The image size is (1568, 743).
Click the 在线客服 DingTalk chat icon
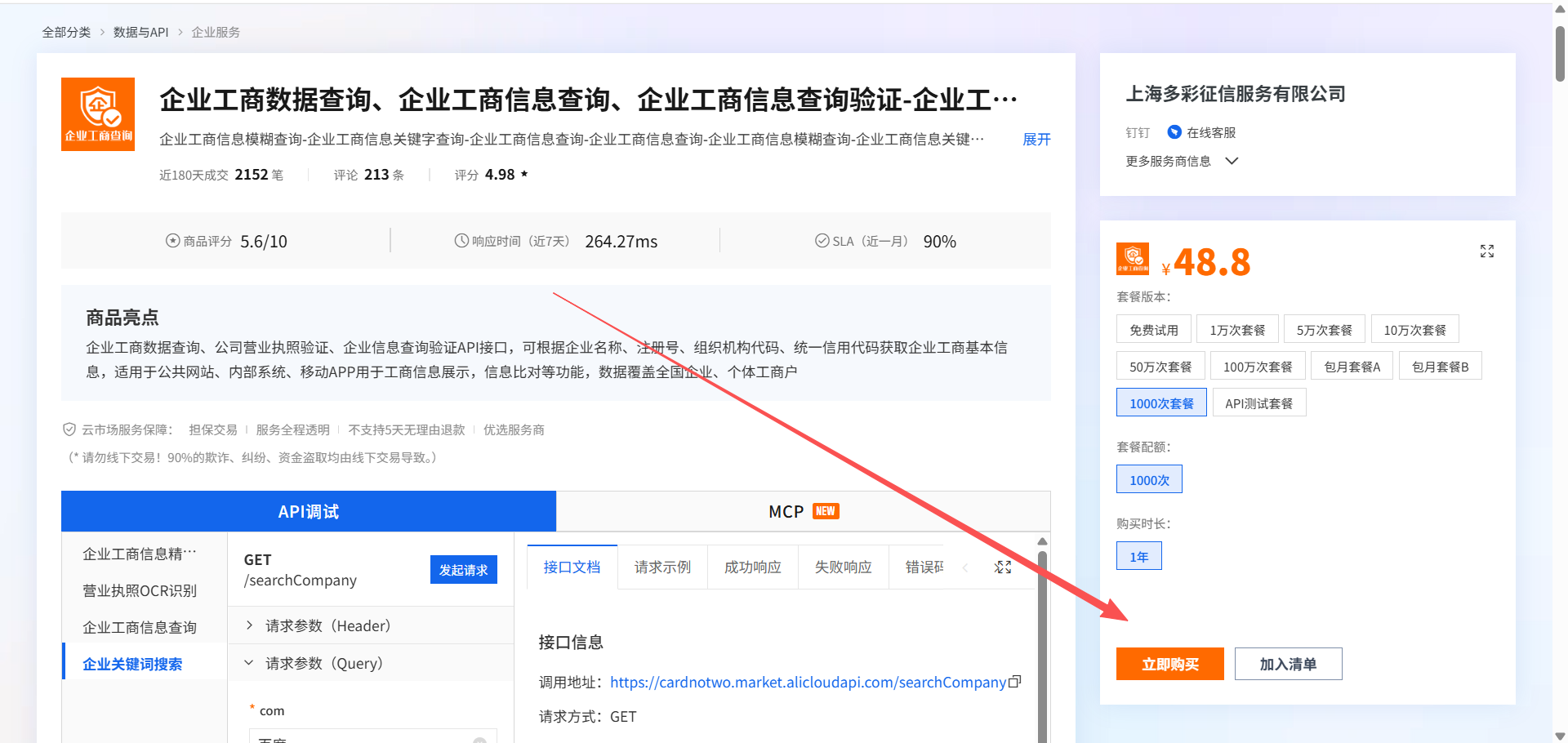click(x=1174, y=132)
